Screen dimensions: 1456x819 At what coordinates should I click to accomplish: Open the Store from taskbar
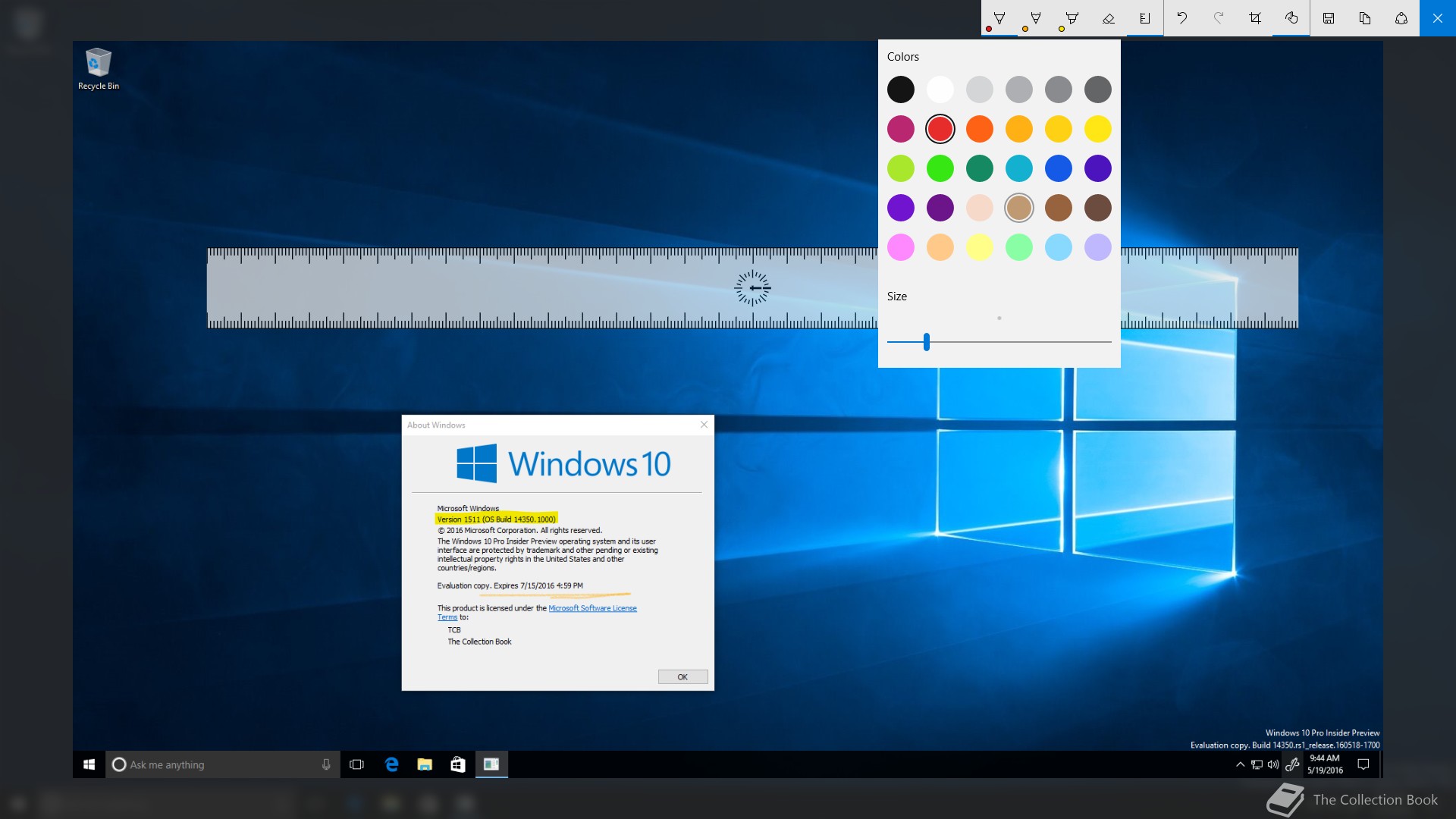click(458, 764)
